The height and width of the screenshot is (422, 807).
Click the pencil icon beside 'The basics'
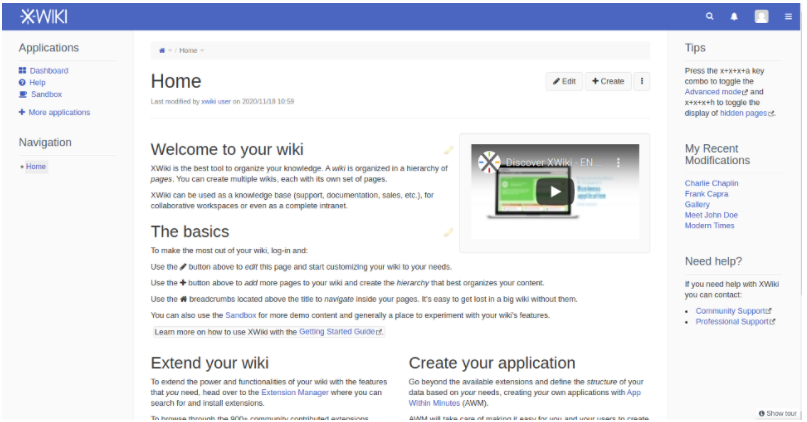click(x=448, y=232)
